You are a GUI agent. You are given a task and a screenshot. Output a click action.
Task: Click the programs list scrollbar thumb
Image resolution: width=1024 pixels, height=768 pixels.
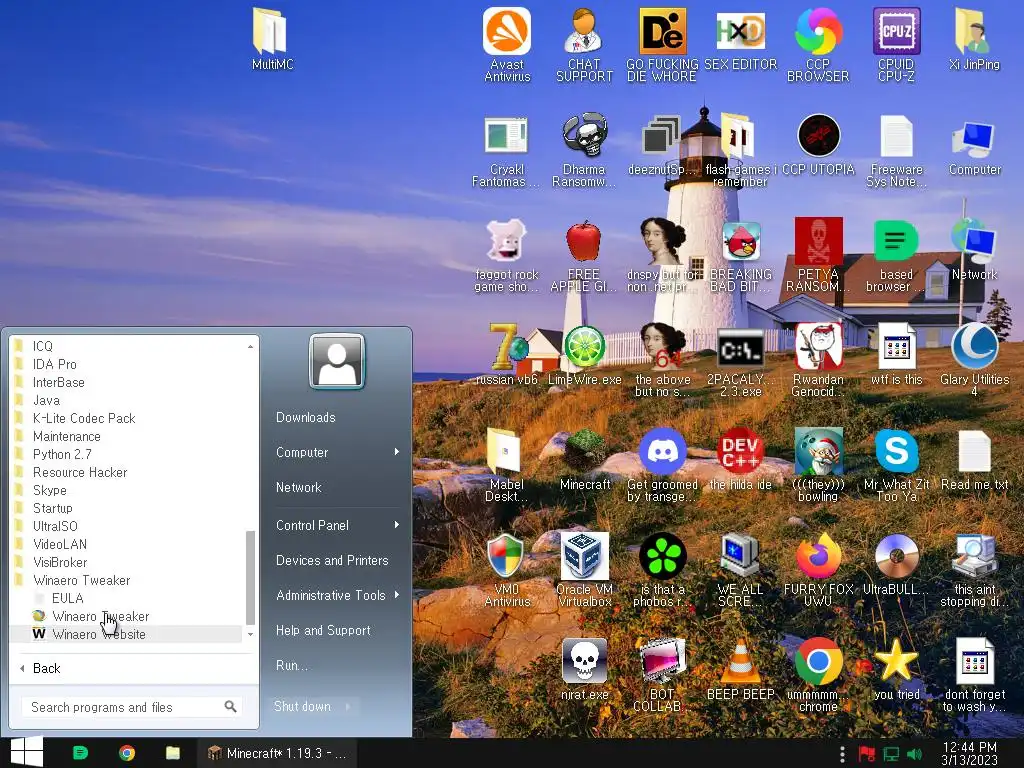(249, 577)
